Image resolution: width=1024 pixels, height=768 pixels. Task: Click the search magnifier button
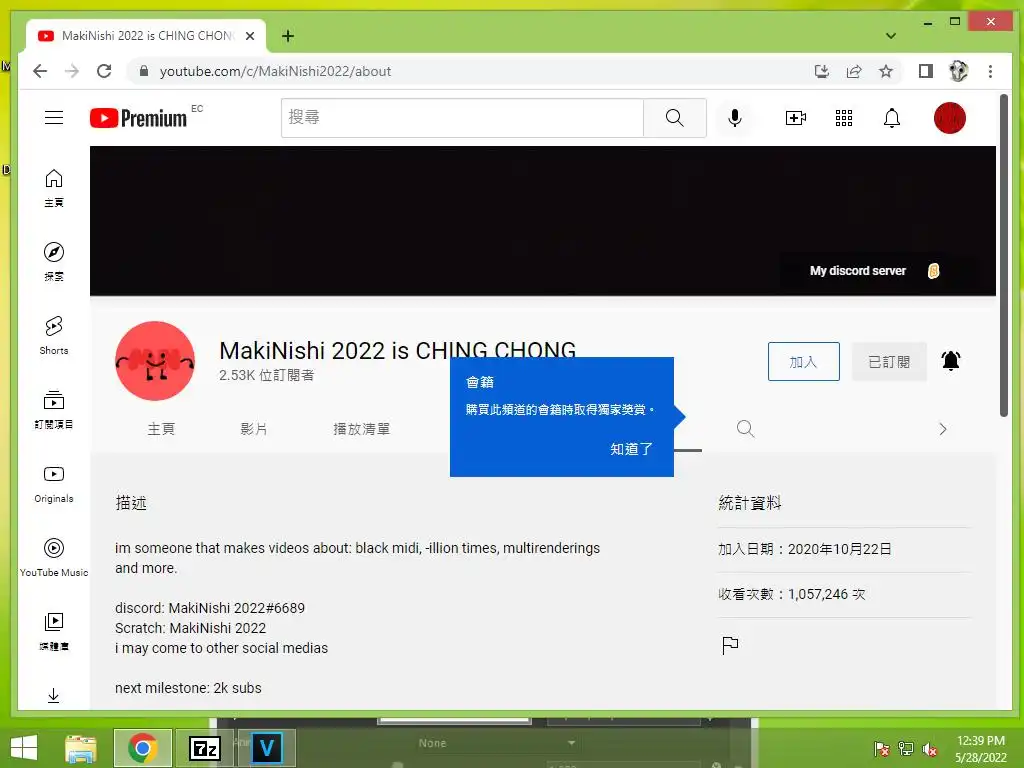(x=675, y=118)
